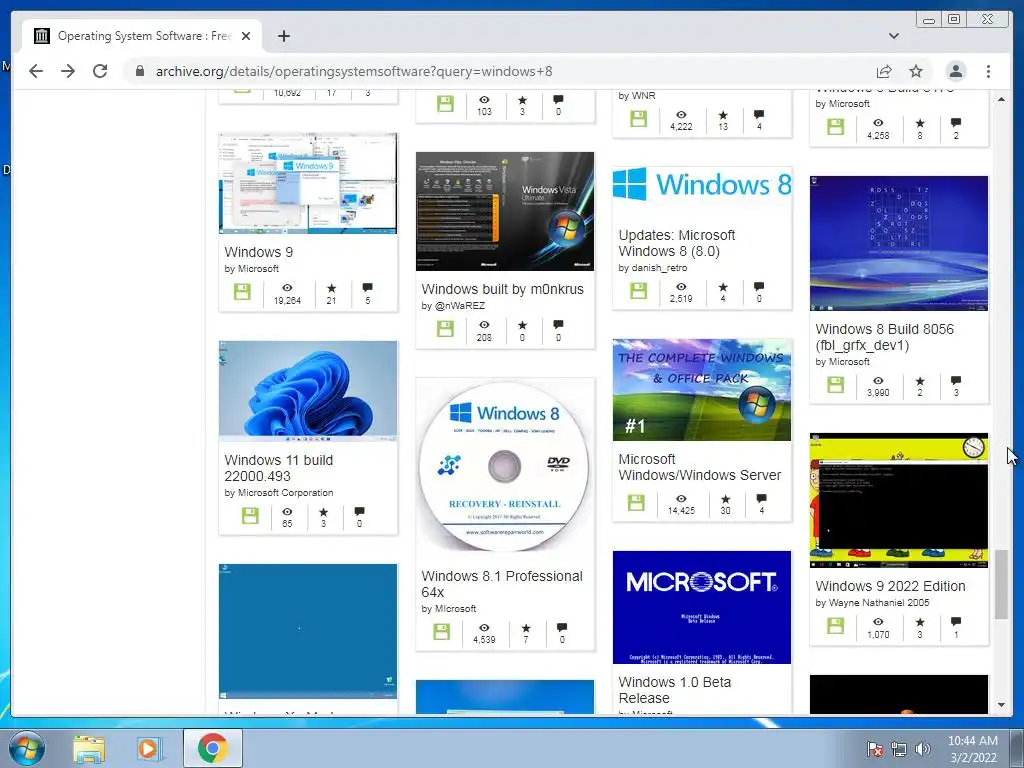This screenshot has width=1024, height=768.
Task: Open Windows 8 Build 8056 (fbl_grfx_dev1) title
Action: tap(884, 337)
